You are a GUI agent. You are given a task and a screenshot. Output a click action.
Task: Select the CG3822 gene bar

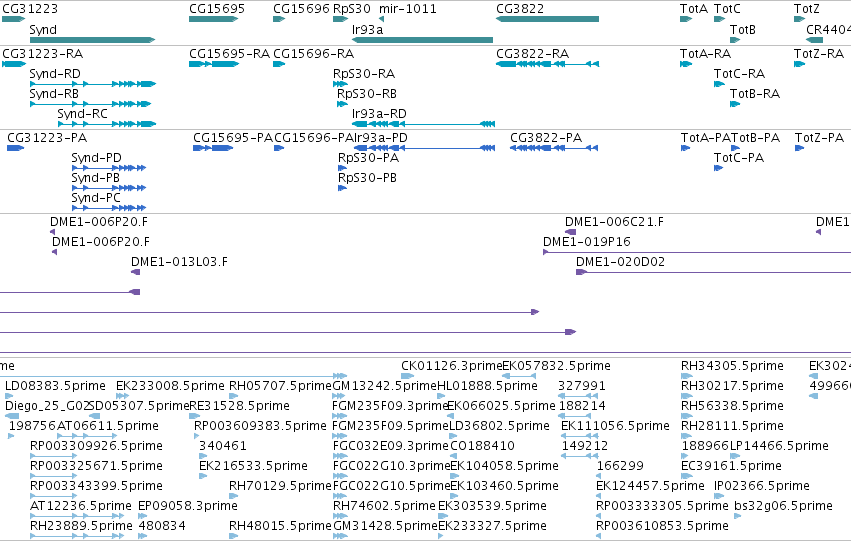coord(547,19)
